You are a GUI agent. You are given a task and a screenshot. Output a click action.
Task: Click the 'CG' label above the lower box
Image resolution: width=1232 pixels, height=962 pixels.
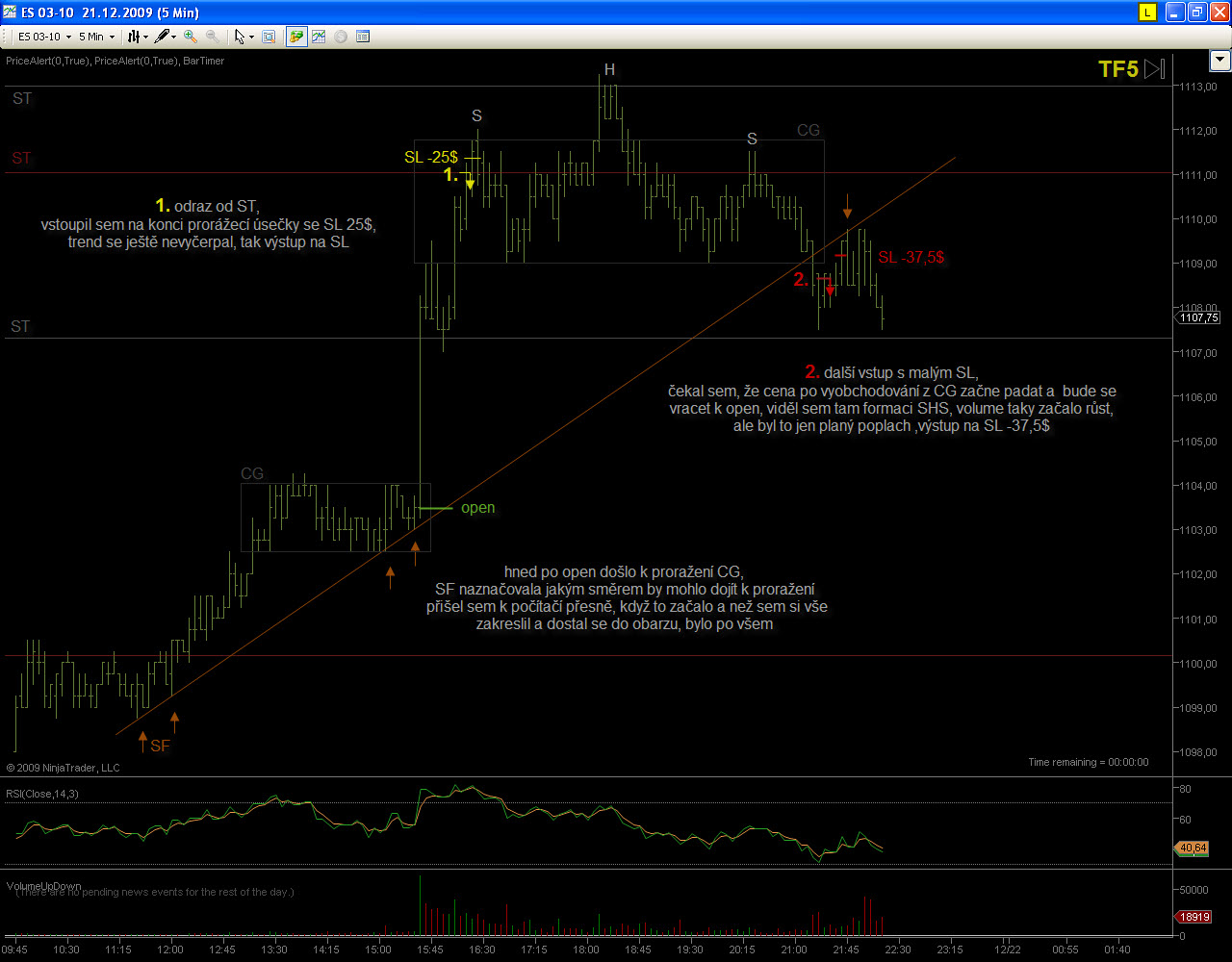252,473
